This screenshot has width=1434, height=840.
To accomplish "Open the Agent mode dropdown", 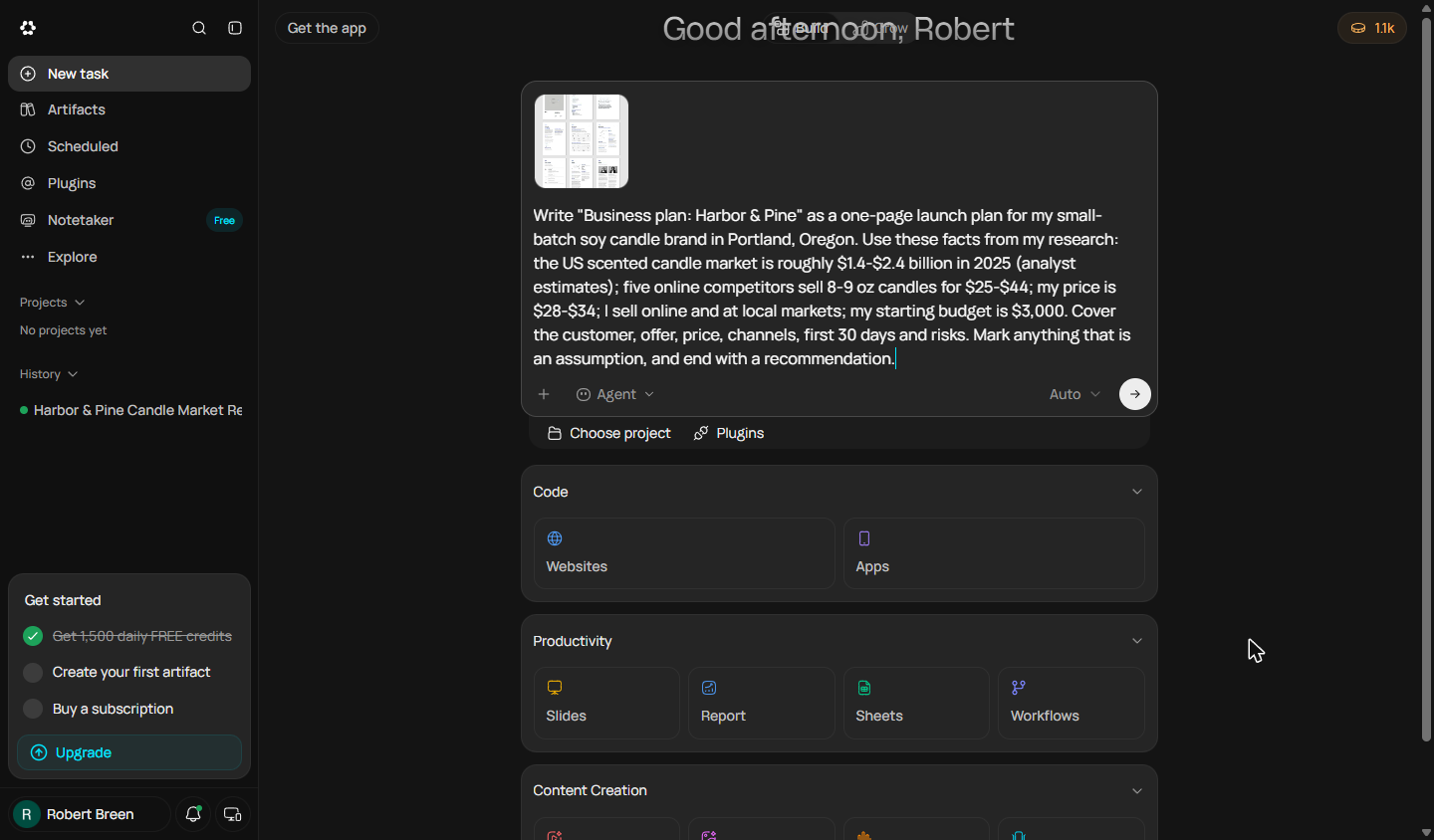I will point(615,394).
